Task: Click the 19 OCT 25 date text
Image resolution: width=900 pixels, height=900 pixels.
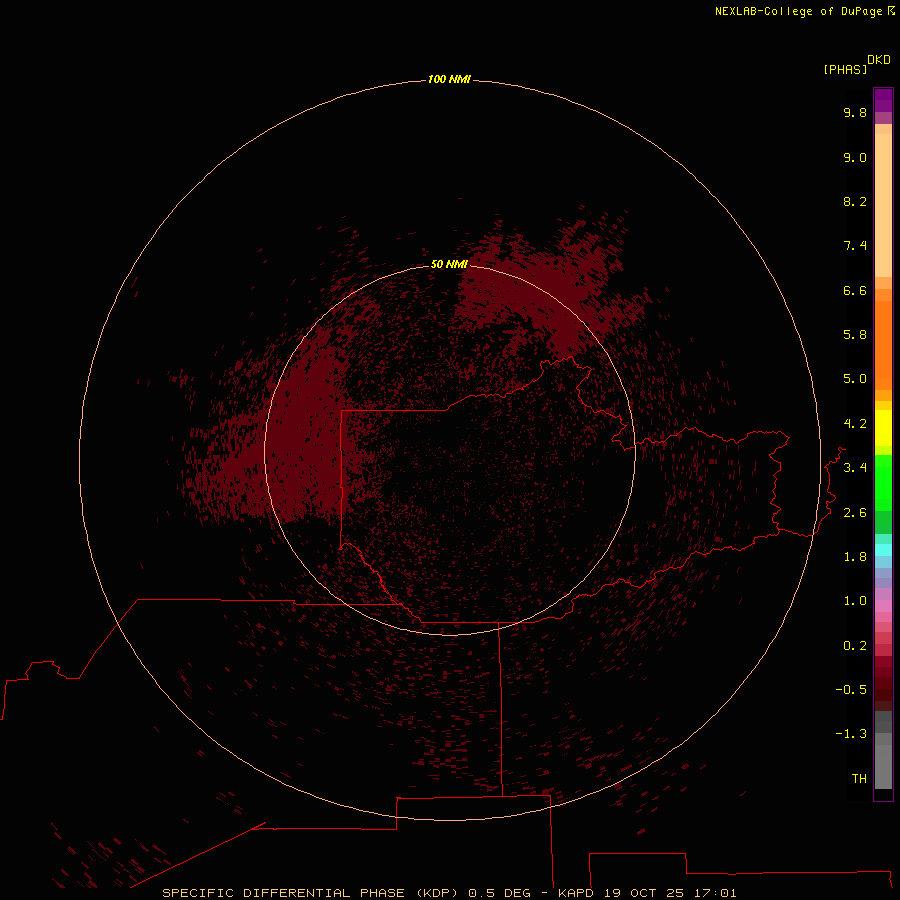Action: [x=644, y=893]
